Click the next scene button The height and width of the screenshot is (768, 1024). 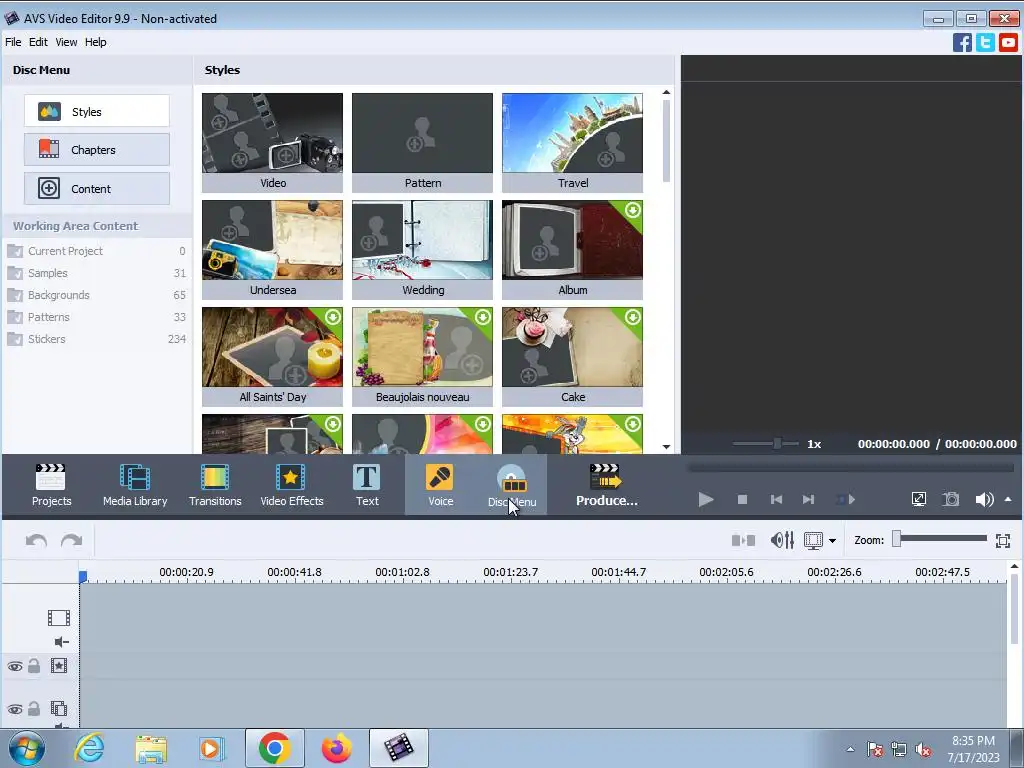point(846,500)
